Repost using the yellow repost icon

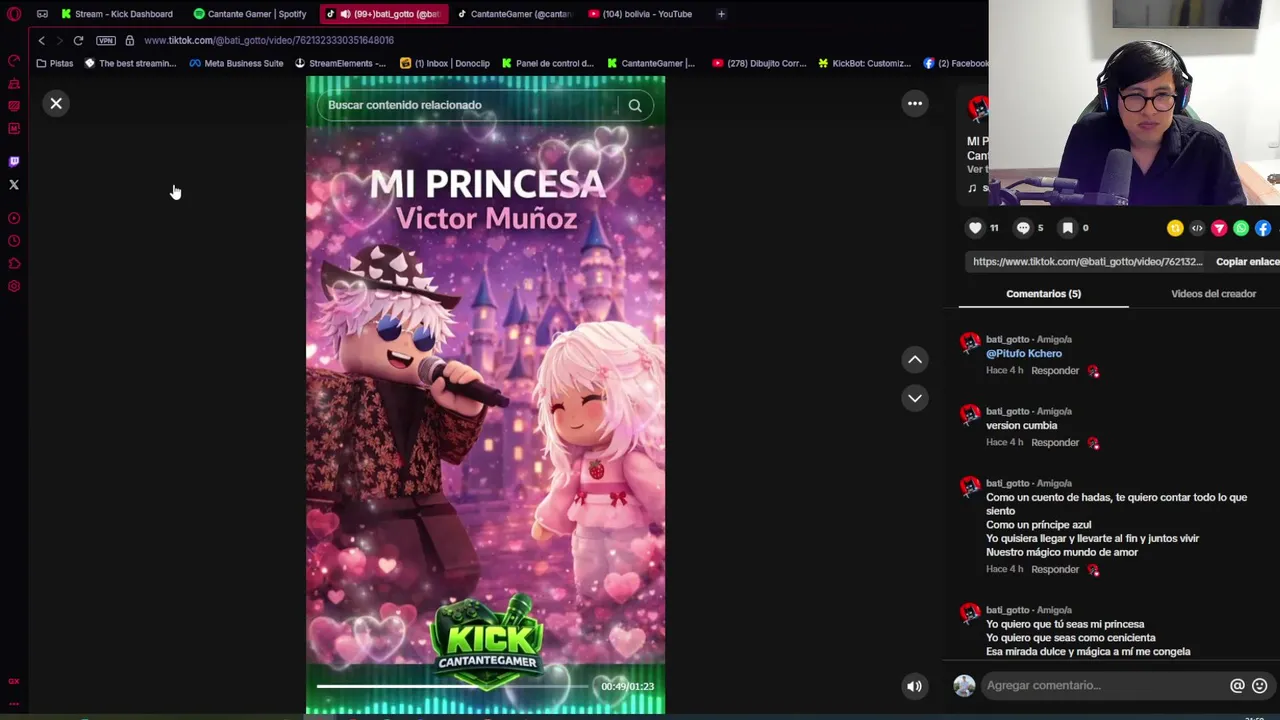(1175, 228)
